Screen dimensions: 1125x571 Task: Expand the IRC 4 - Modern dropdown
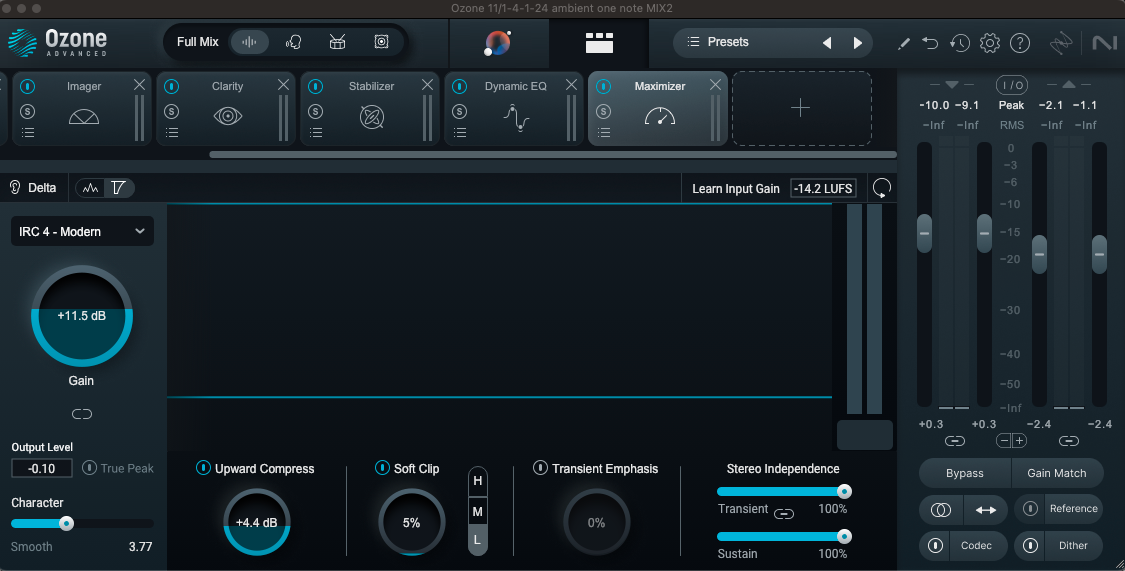coord(82,231)
